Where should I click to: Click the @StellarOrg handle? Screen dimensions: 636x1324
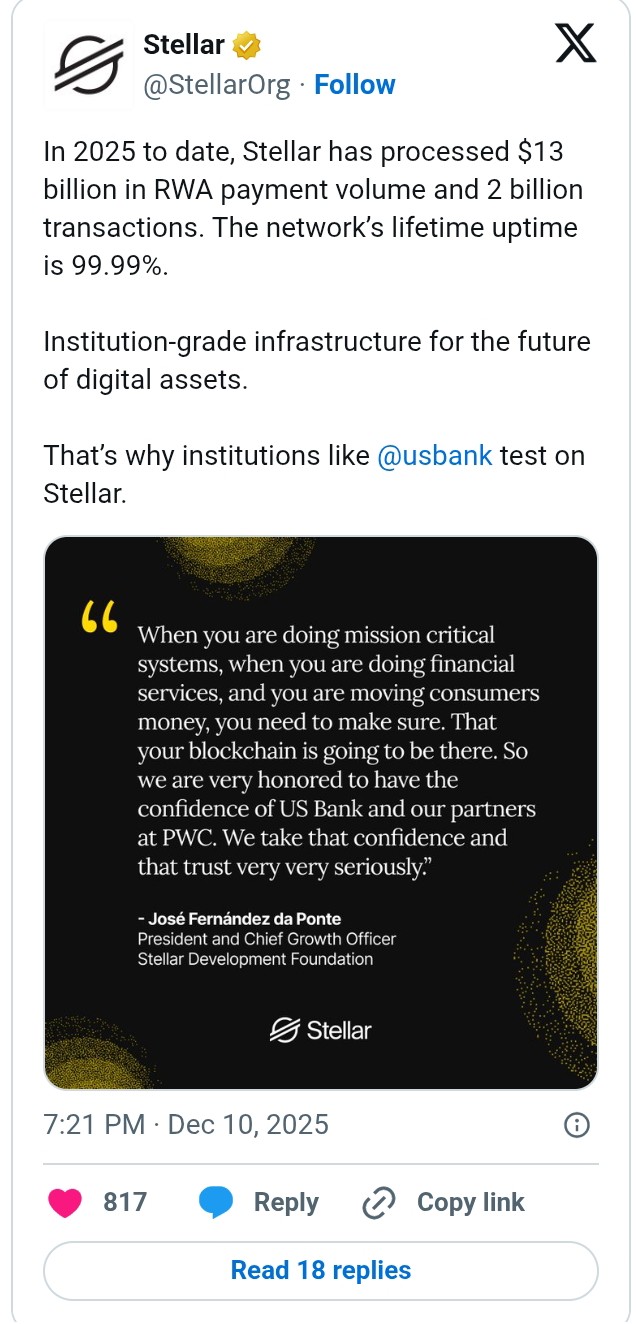217,85
